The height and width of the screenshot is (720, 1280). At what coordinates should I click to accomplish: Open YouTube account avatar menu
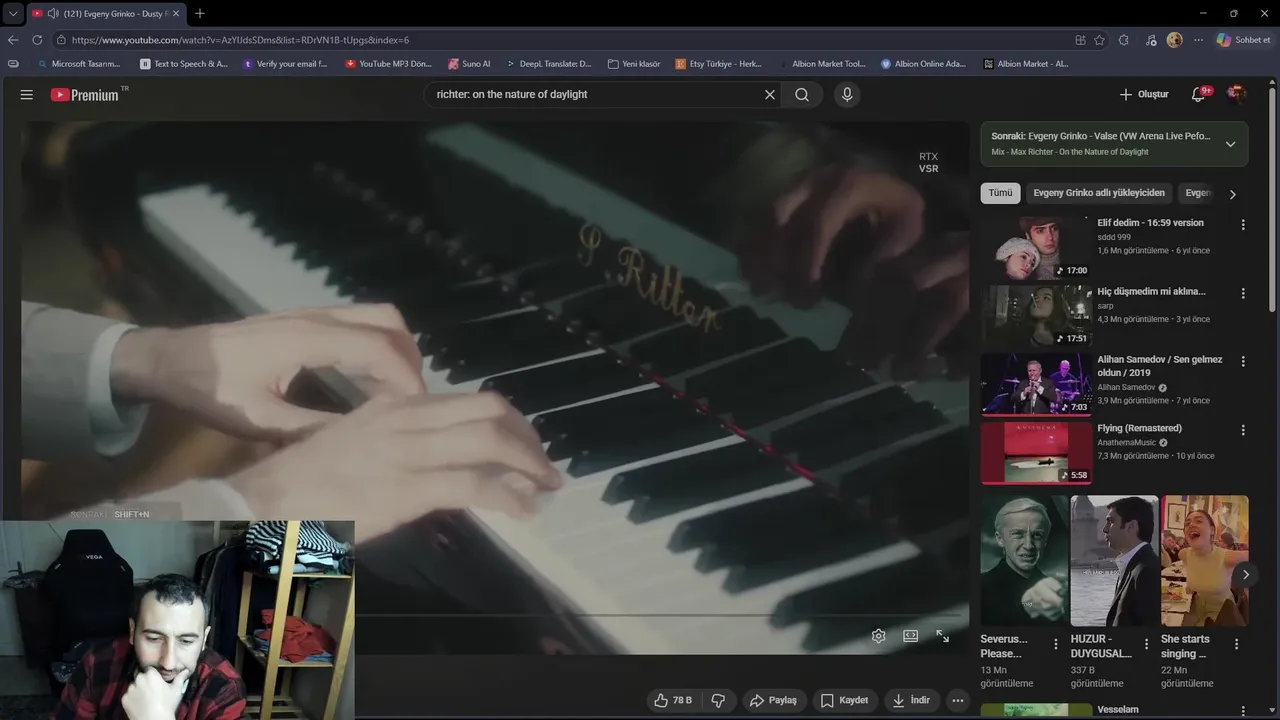coord(1237,94)
